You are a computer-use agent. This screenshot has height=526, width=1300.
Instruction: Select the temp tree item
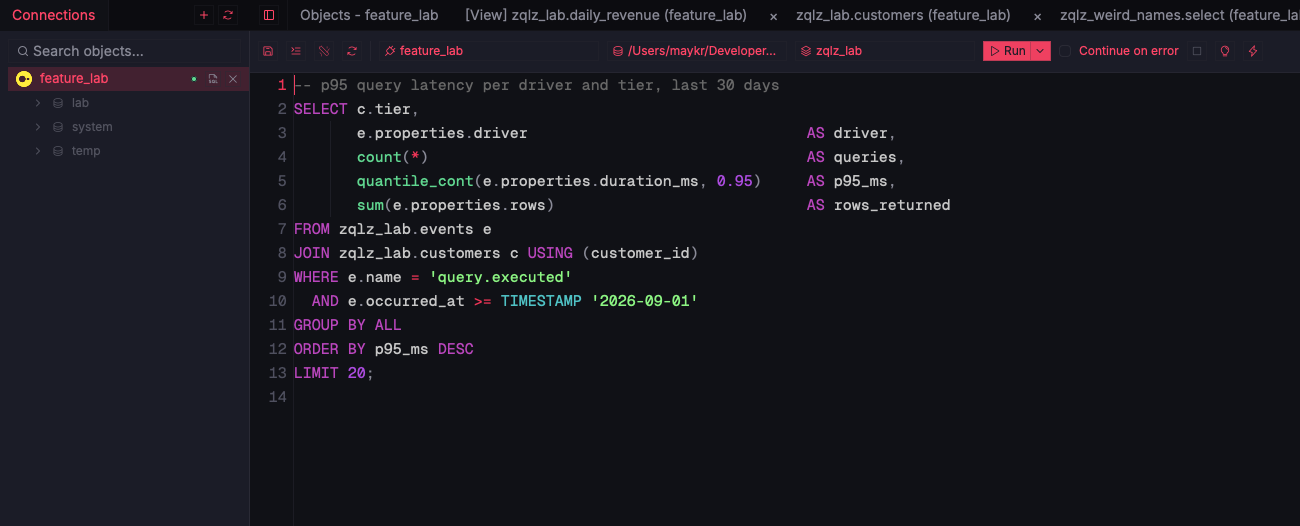(86, 151)
